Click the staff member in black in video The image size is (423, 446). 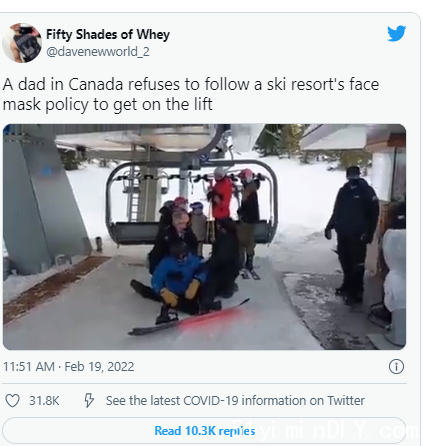pos(353,235)
